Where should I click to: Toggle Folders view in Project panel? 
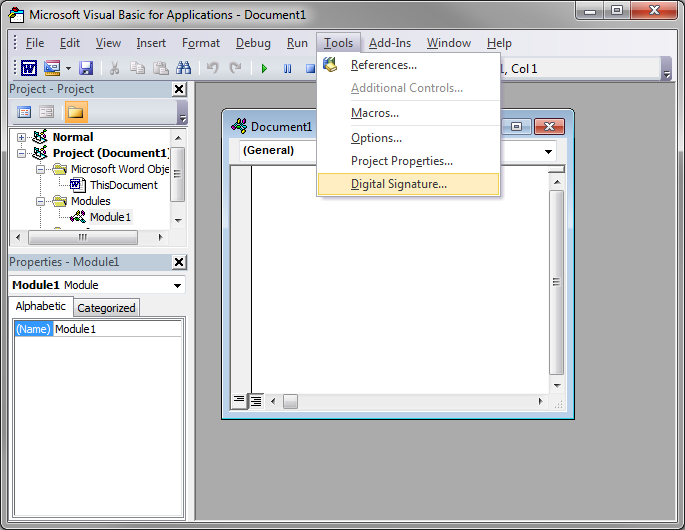pos(76,112)
